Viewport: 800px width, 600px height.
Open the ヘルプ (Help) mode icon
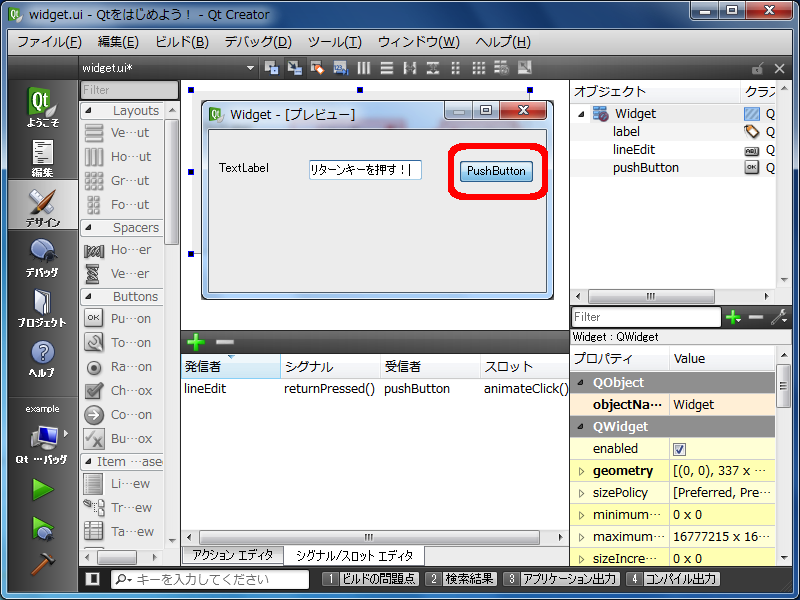[x=42, y=357]
